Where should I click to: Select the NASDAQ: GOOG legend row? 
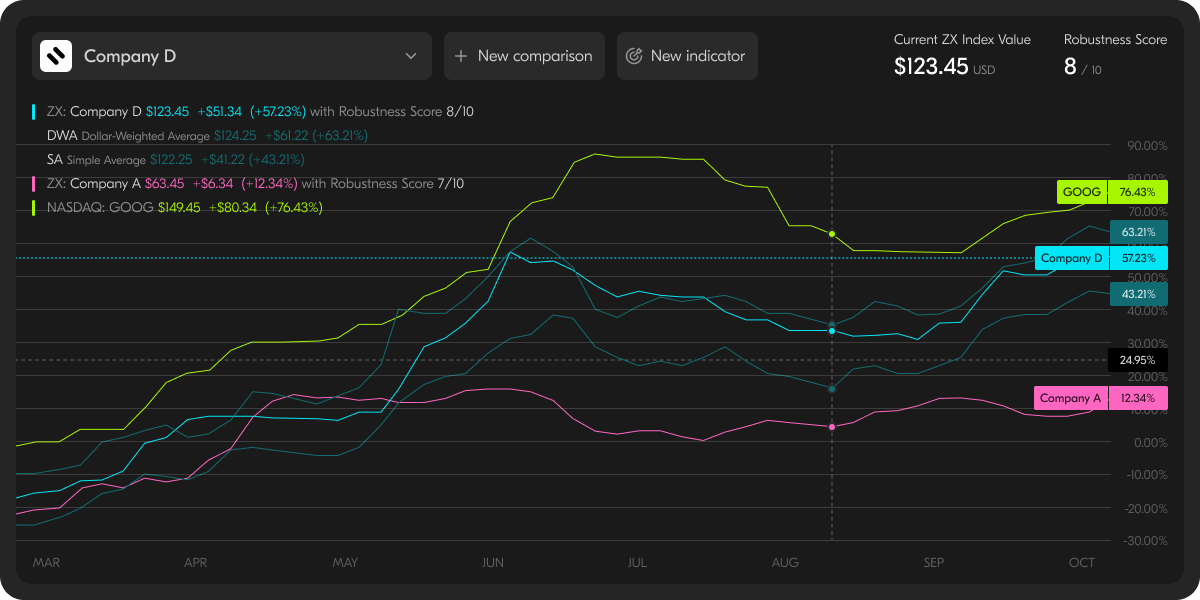coord(177,208)
